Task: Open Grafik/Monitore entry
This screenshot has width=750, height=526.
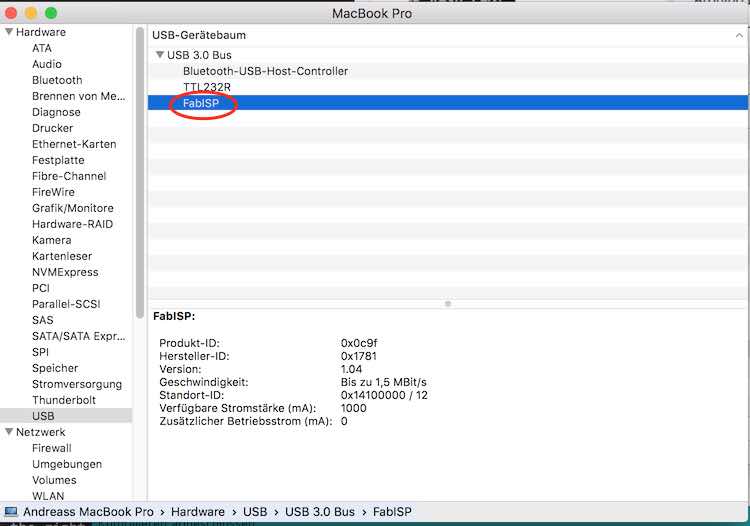Action: [x=73, y=208]
